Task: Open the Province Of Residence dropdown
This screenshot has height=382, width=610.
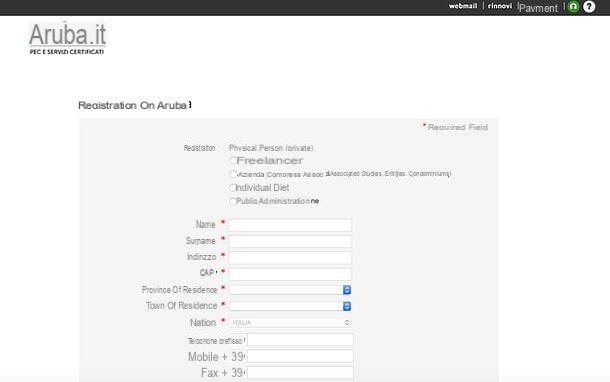Action: click(x=290, y=290)
